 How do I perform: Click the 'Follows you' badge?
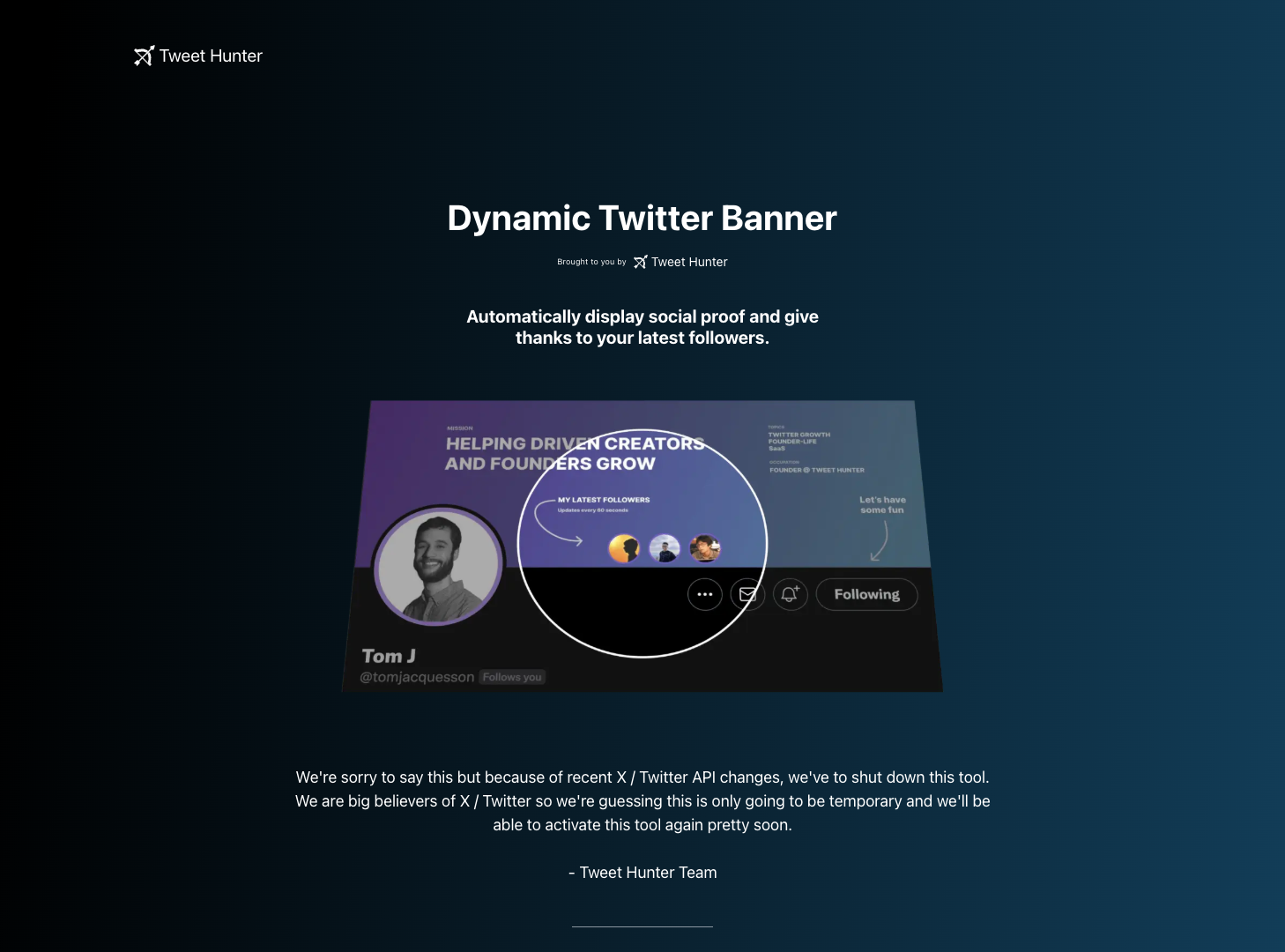click(x=512, y=676)
